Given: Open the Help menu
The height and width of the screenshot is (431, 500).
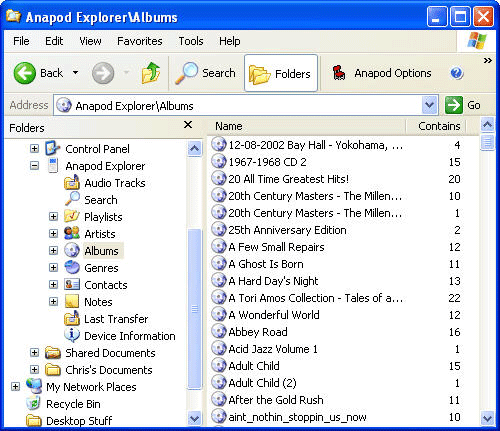Looking at the screenshot, I should pyautogui.click(x=230, y=41).
